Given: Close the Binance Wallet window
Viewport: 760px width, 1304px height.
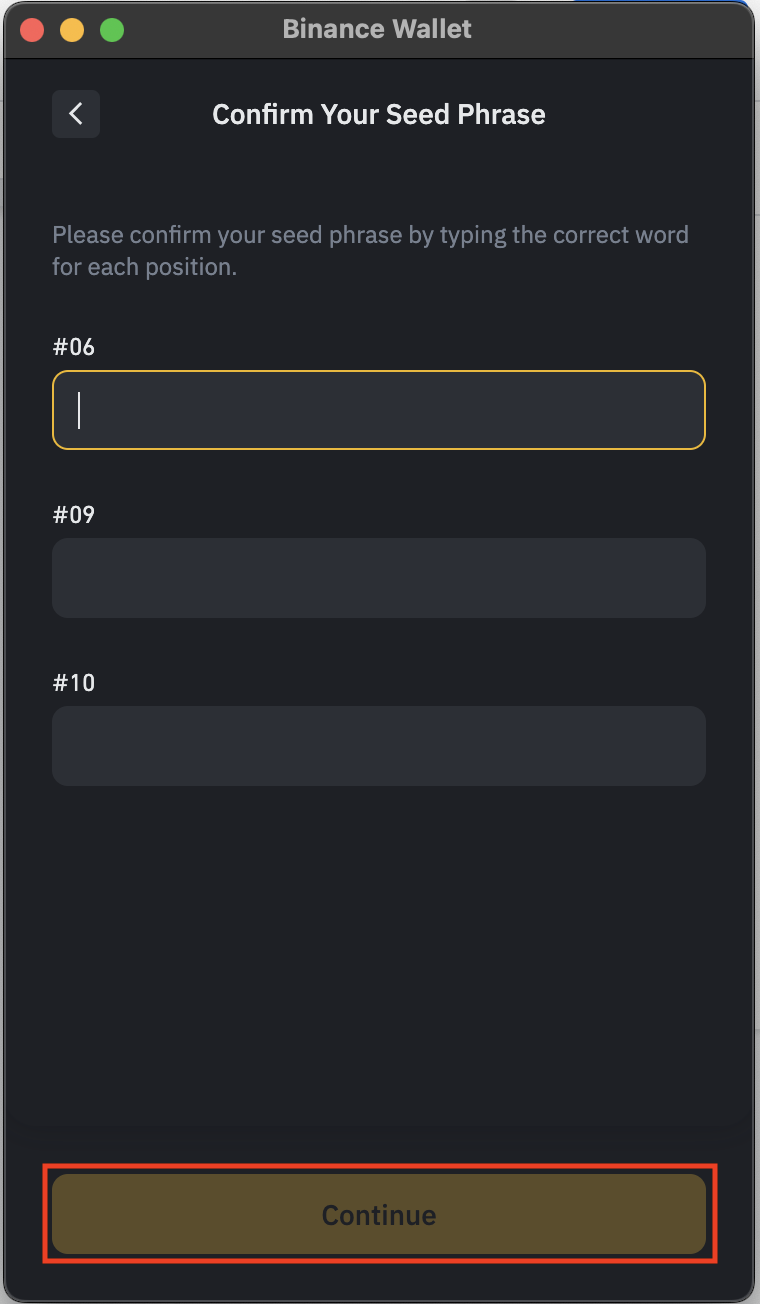Looking at the screenshot, I should pyautogui.click(x=32, y=30).
